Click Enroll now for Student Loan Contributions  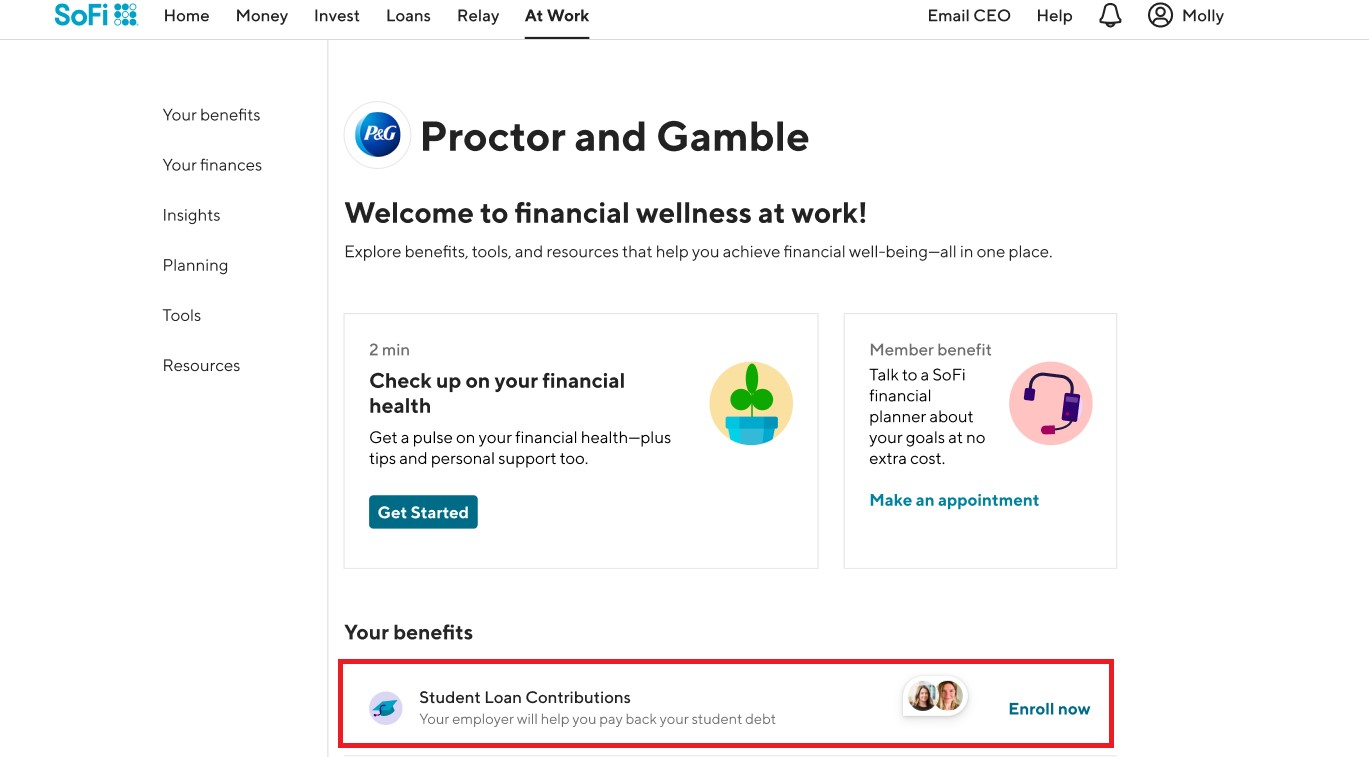[1048, 708]
